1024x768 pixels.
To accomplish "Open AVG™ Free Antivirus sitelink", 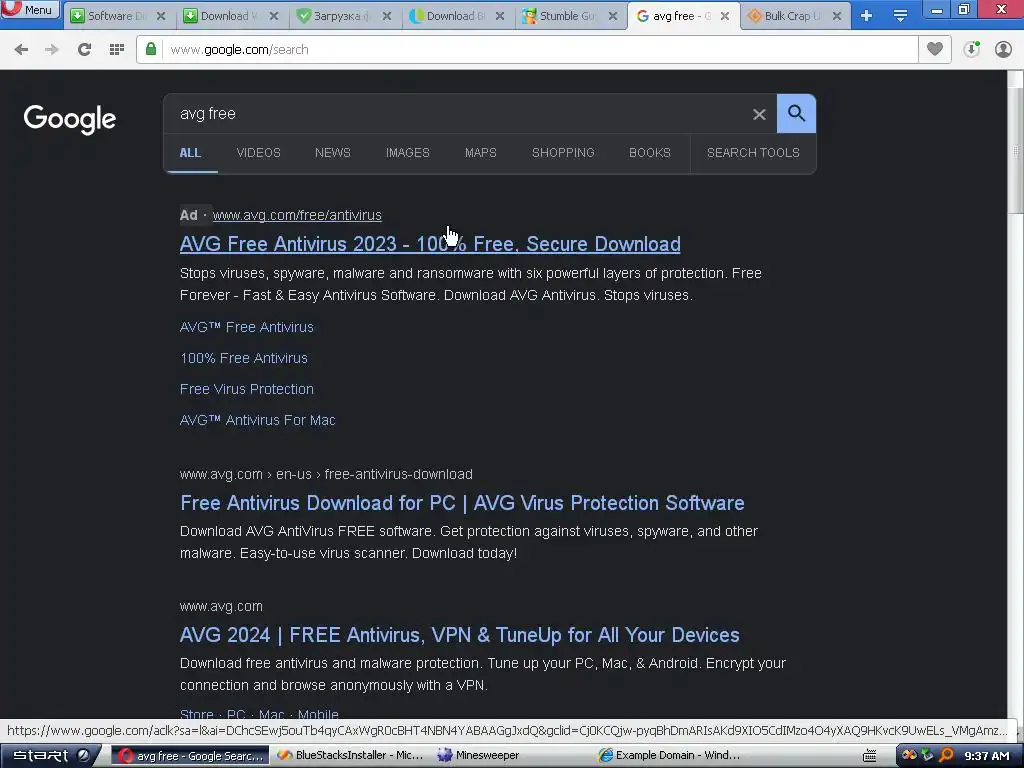I will pyautogui.click(x=247, y=327).
